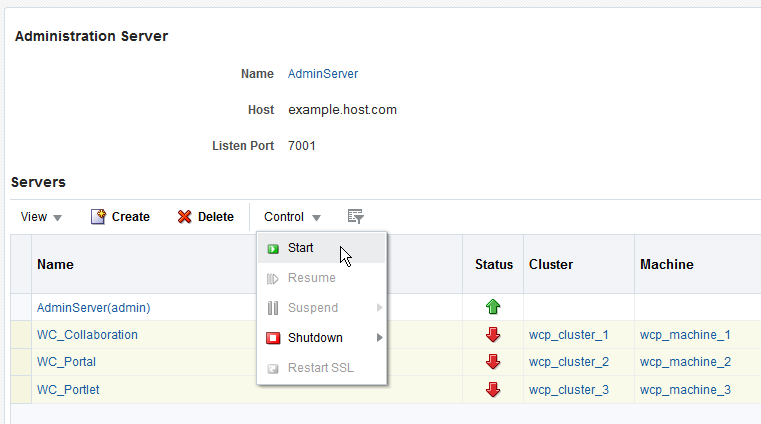Open the wcp_cluster_2 link
Image resolution: width=761 pixels, height=424 pixels.
click(569, 362)
